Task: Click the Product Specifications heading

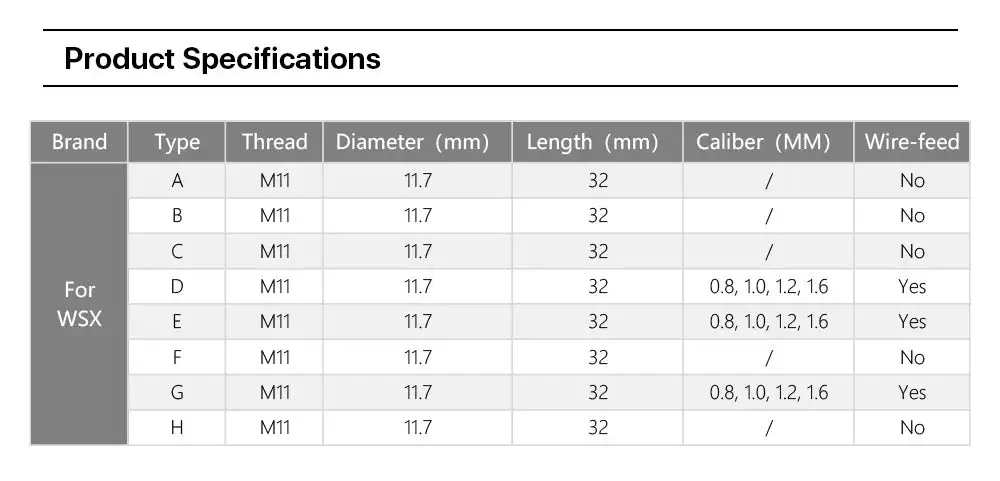Action: pos(223,59)
